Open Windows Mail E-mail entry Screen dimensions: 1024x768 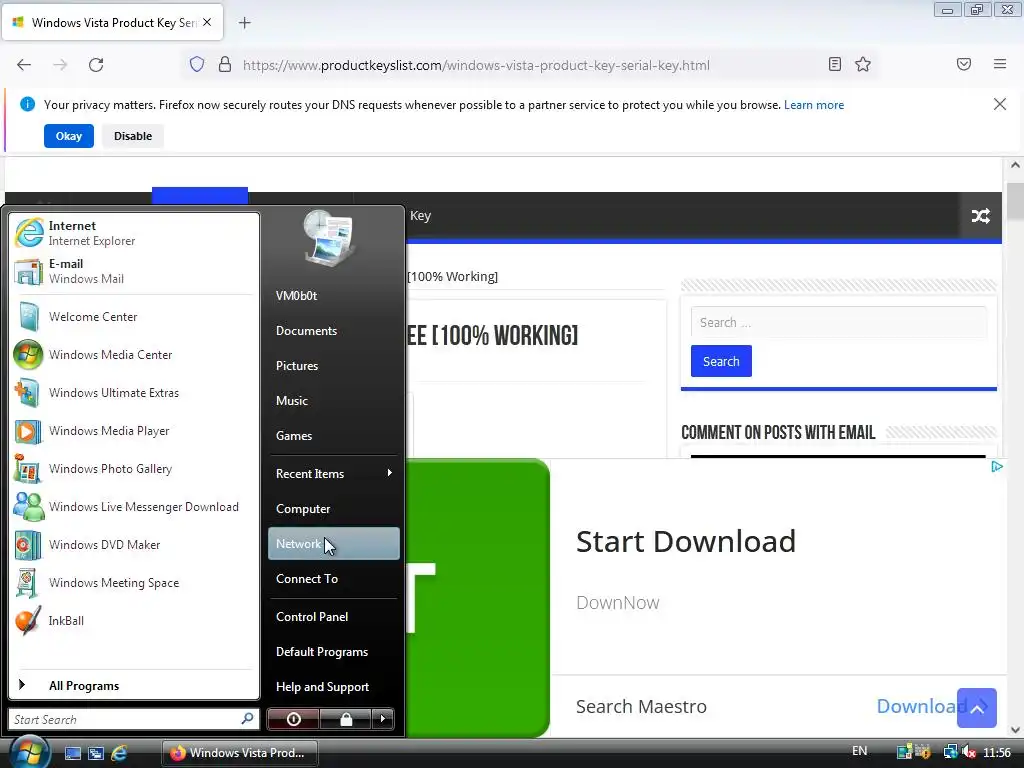coord(134,271)
